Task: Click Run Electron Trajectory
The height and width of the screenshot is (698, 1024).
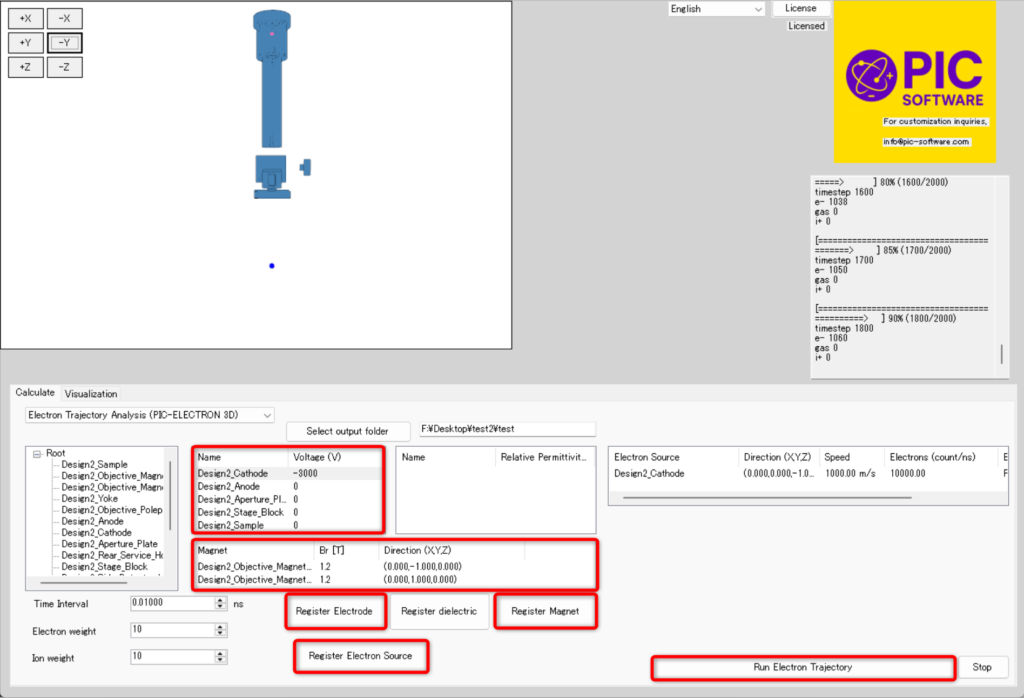Action: pyautogui.click(x=802, y=667)
